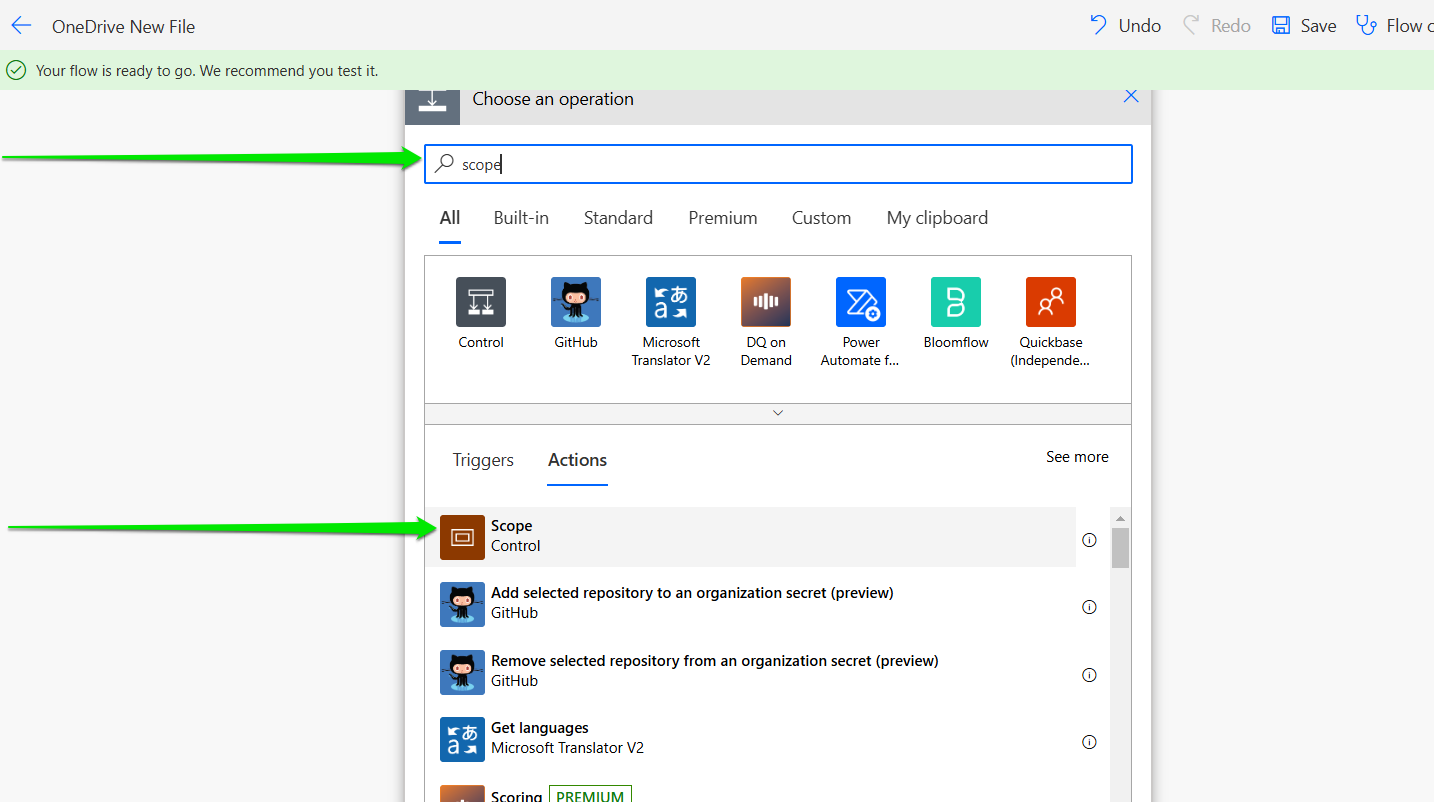1434x802 pixels.
Task: Show info for the Scope action
Action: coord(1089,540)
